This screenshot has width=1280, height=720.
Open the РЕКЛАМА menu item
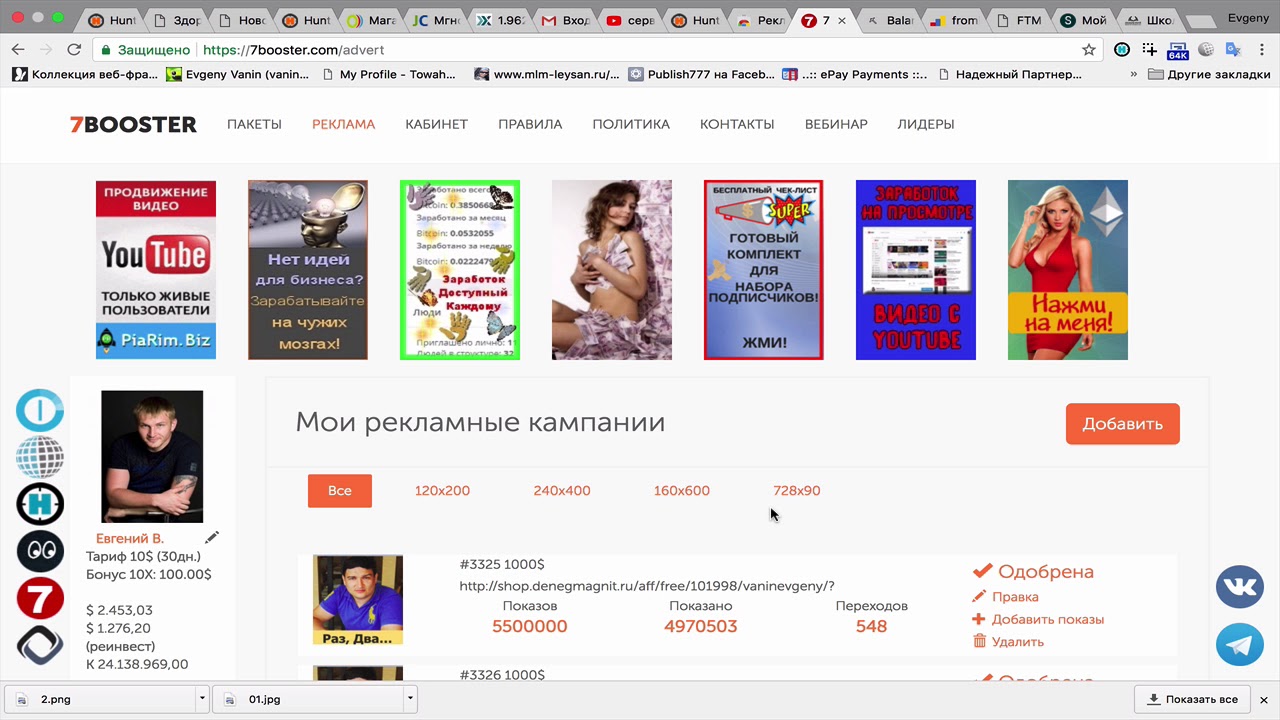(x=343, y=124)
